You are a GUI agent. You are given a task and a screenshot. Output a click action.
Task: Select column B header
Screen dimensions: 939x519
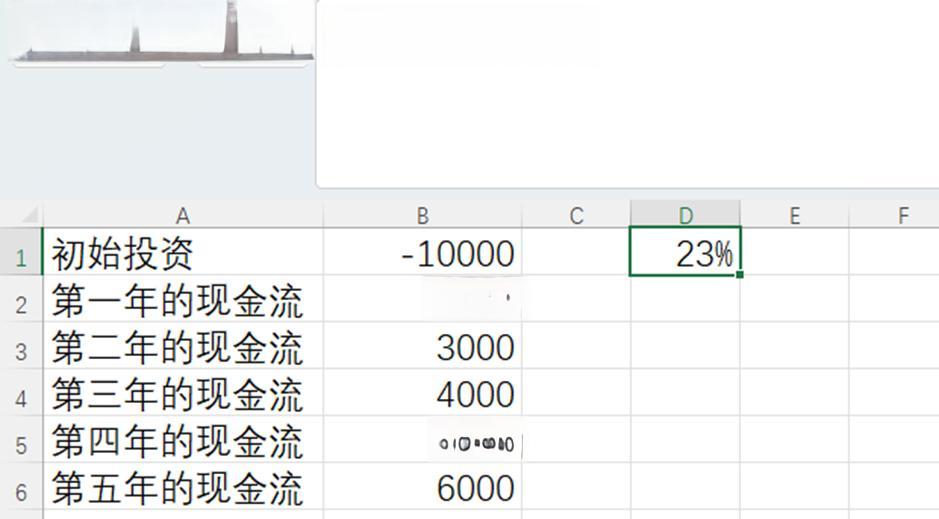422,215
